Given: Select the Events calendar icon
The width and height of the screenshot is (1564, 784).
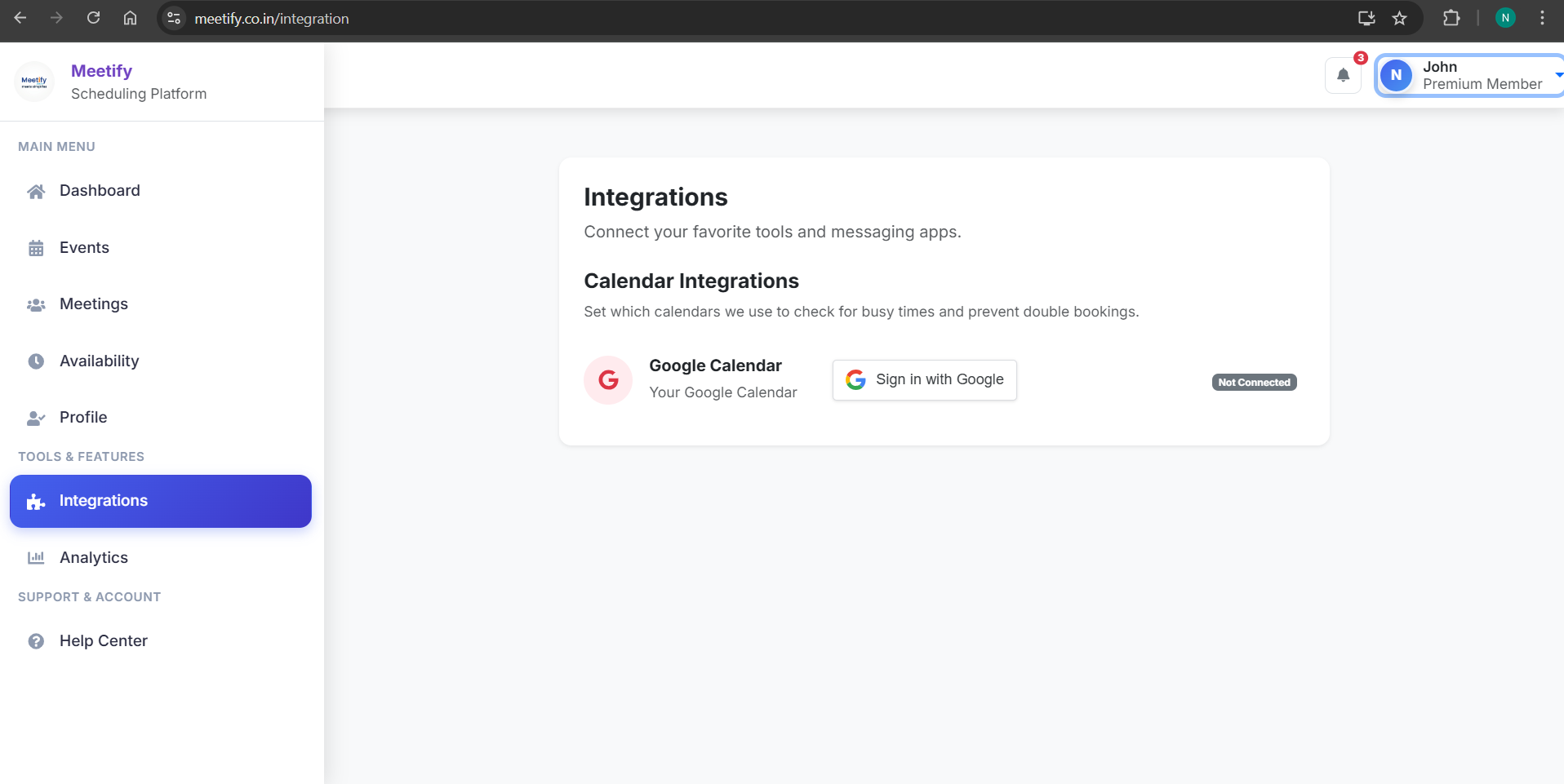Looking at the screenshot, I should point(36,247).
